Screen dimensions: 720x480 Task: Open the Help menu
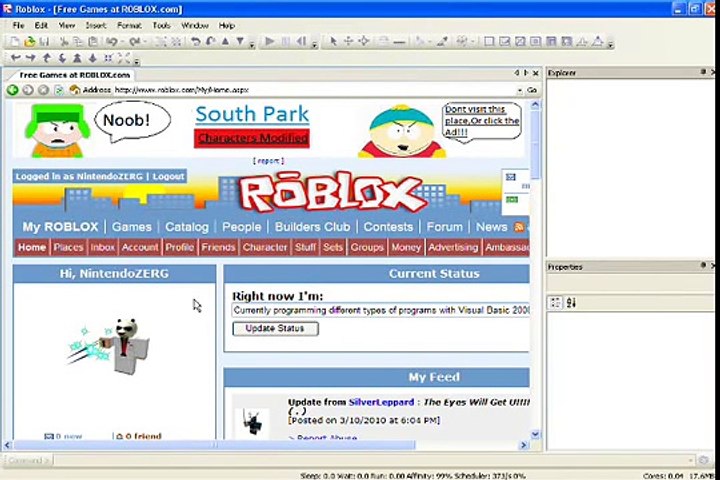226,25
